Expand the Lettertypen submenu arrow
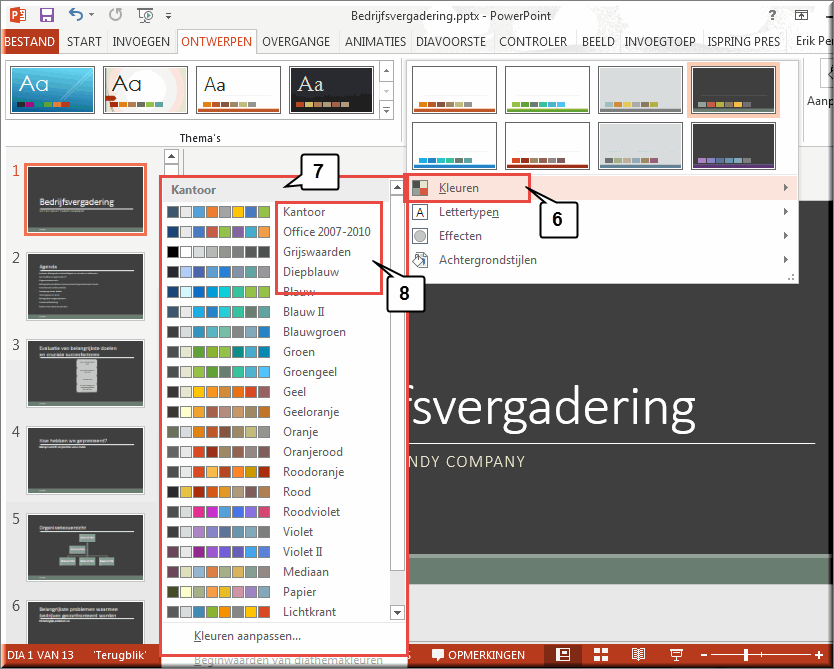The height and width of the screenshot is (669, 834). point(786,212)
